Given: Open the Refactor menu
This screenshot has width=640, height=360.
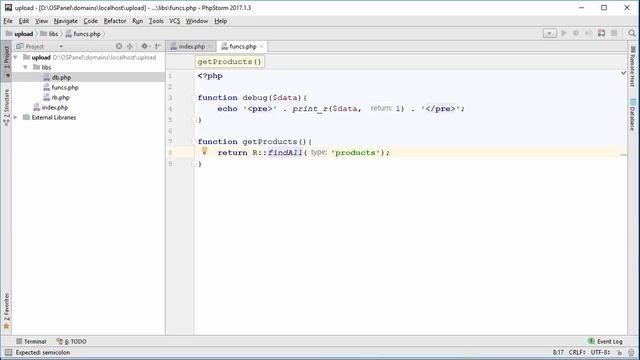Looking at the screenshot, I should coord(115,21).
